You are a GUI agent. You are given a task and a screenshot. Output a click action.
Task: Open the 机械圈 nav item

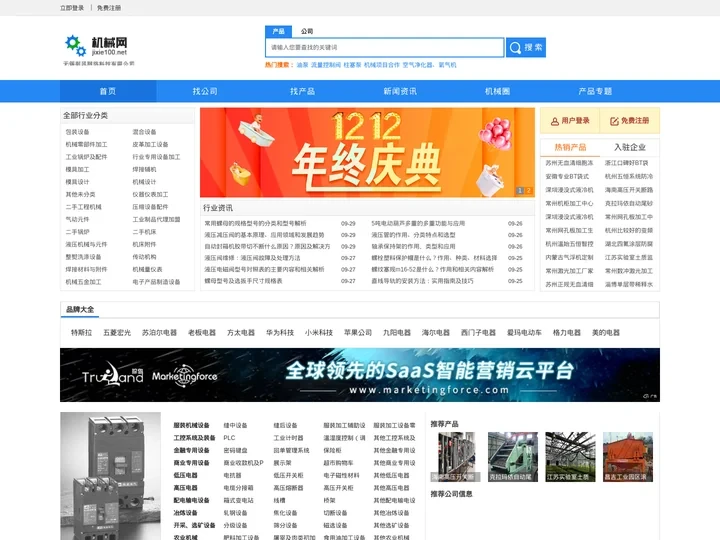497,91
